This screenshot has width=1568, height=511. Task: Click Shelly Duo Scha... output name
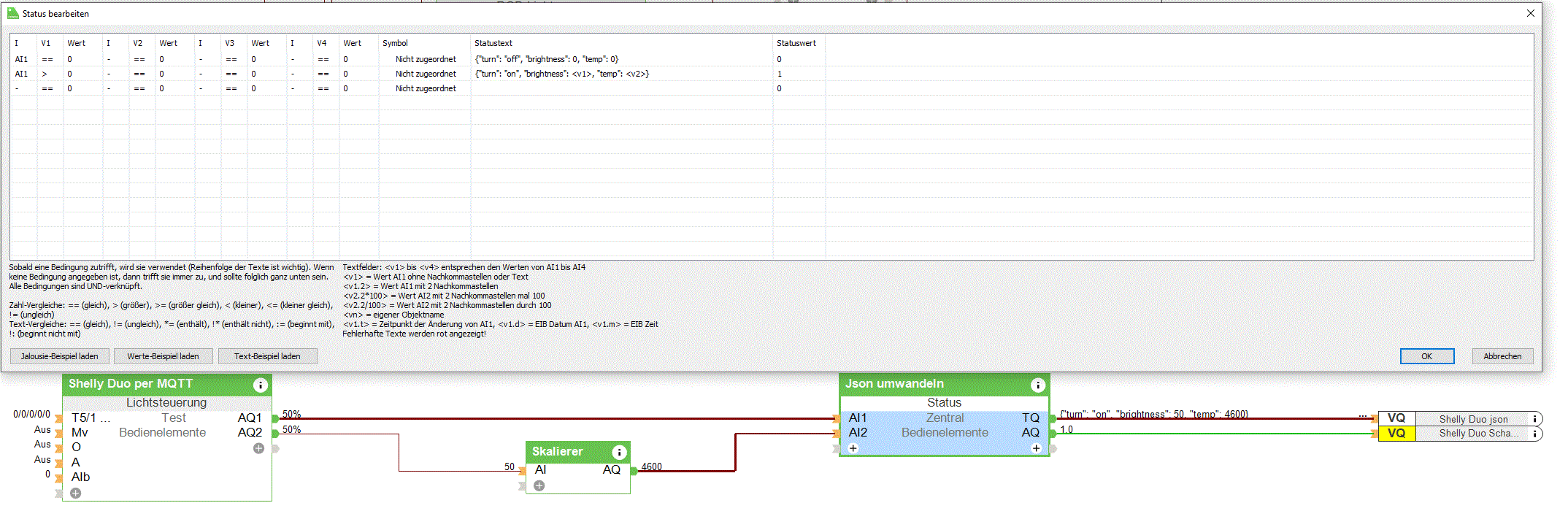(1479, 434)
